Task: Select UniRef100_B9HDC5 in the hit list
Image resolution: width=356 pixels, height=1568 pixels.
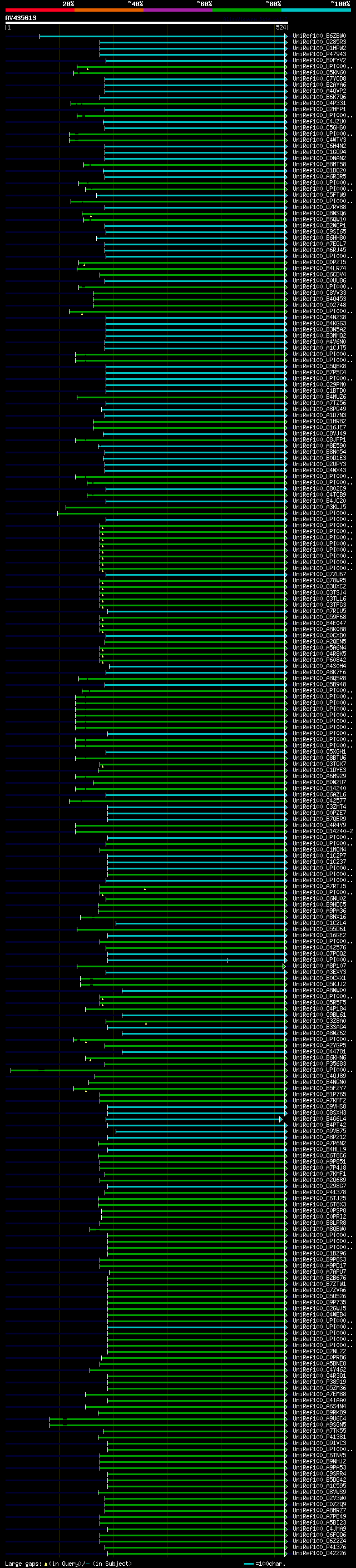Action: [x=319, y=904]
